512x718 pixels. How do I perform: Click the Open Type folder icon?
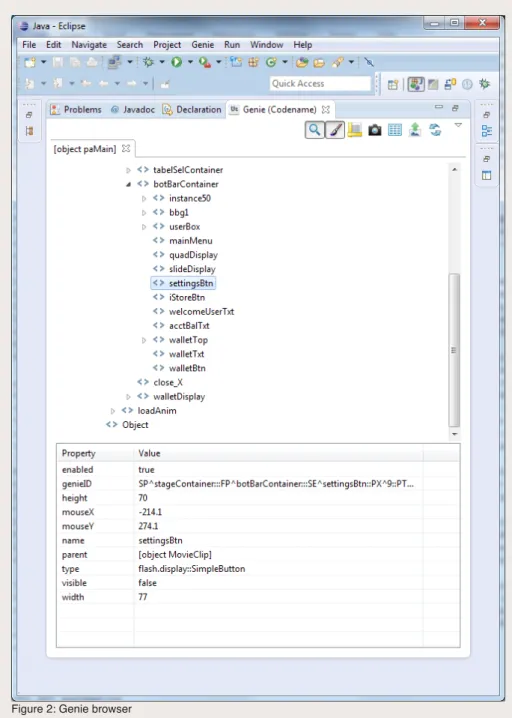point(301,62)
